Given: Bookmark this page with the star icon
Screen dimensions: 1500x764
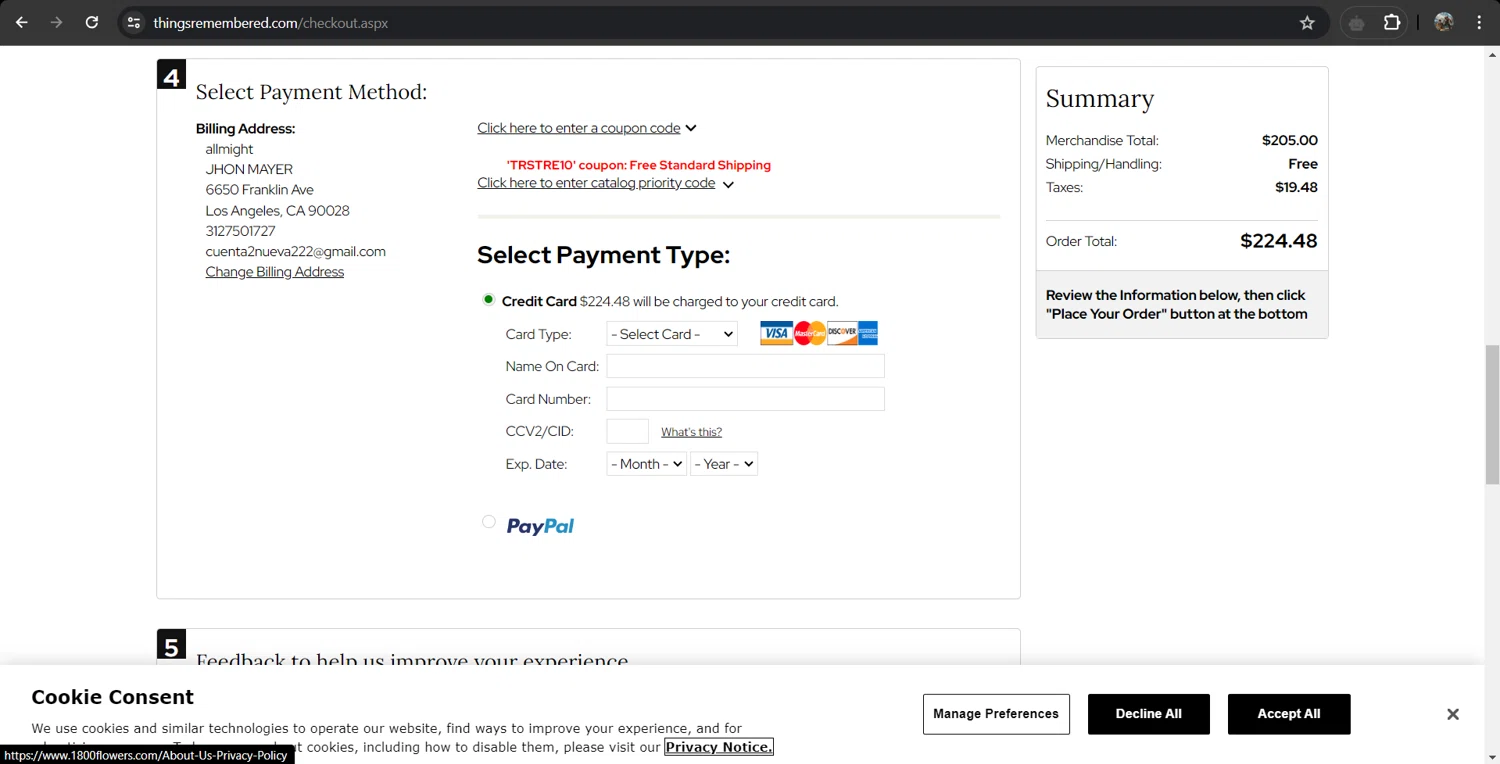Looking at the screenshot, I should click(x=1307, y=23).
